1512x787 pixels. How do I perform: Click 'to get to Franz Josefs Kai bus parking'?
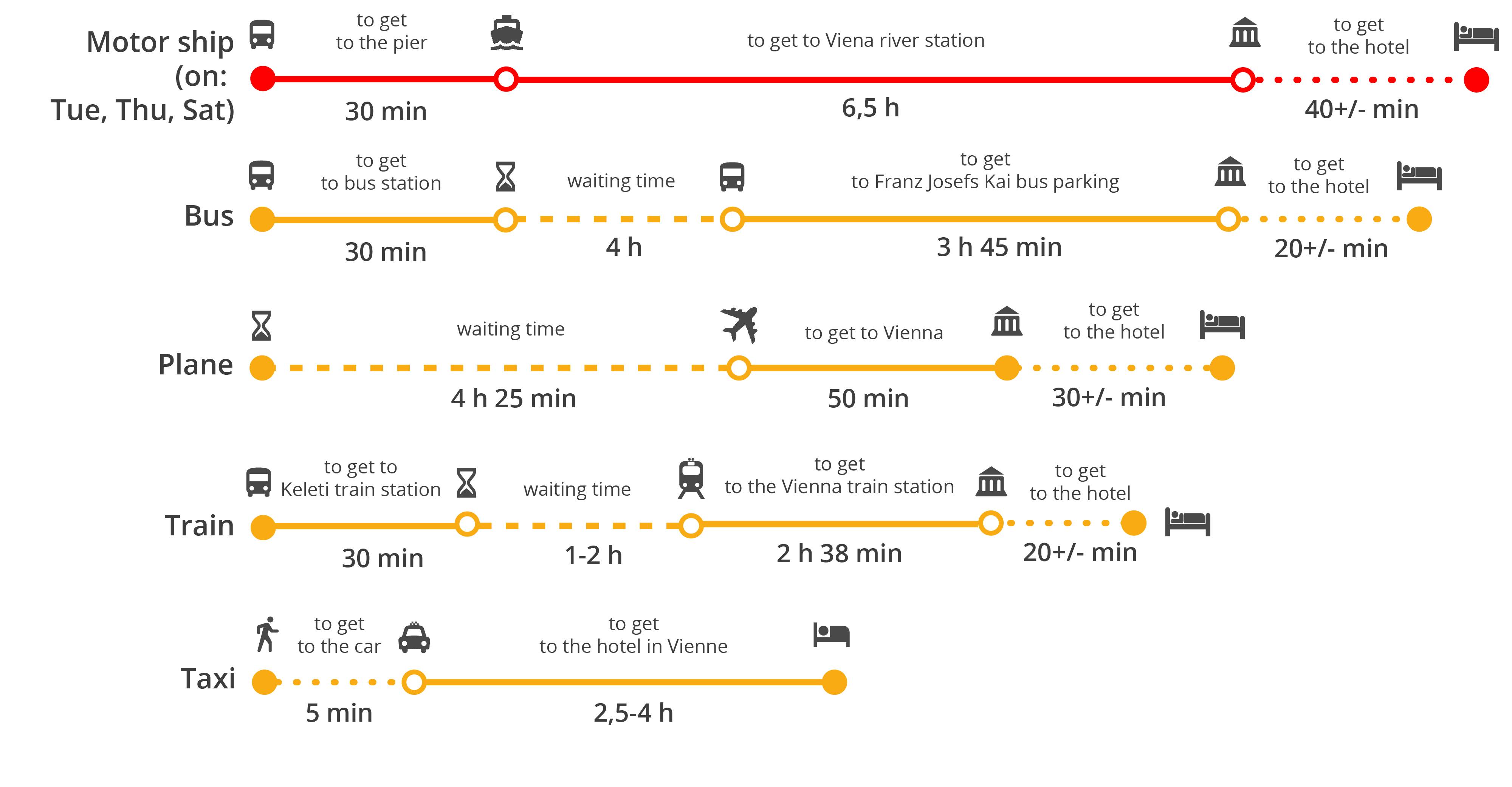point(985,170)
